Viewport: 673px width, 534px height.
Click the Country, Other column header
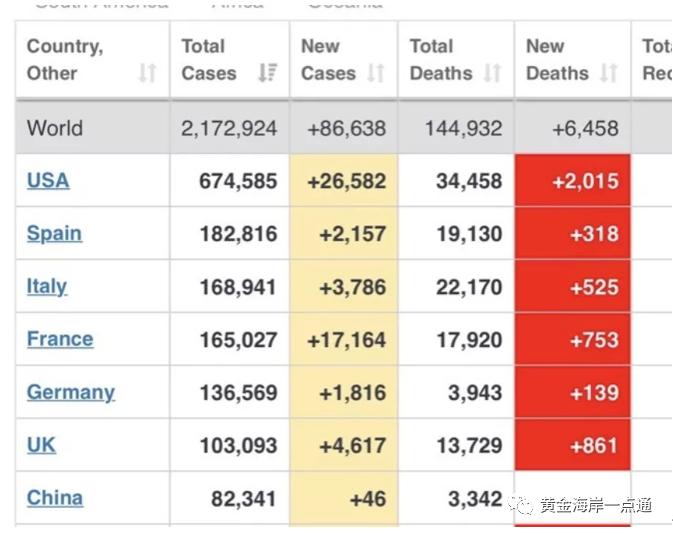tap(65, 60)
